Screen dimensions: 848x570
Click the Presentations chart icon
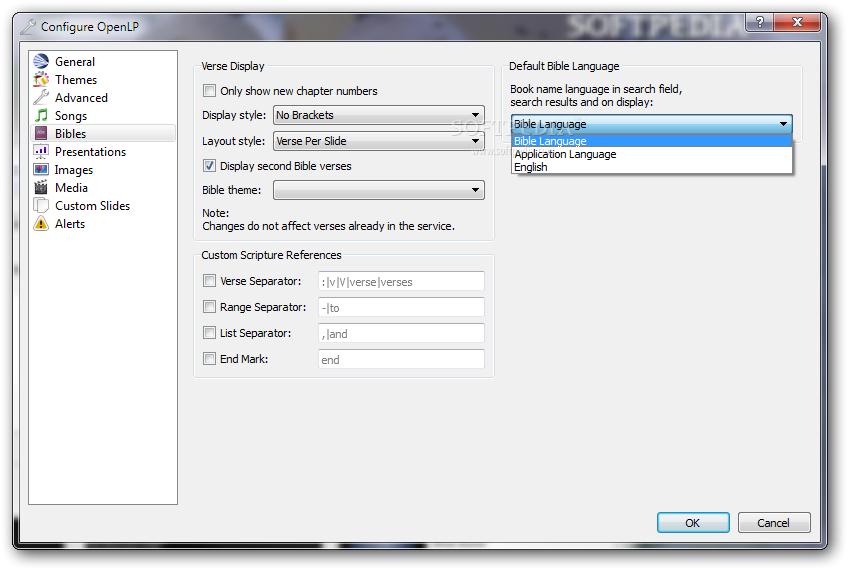click(x=41, y=151)
